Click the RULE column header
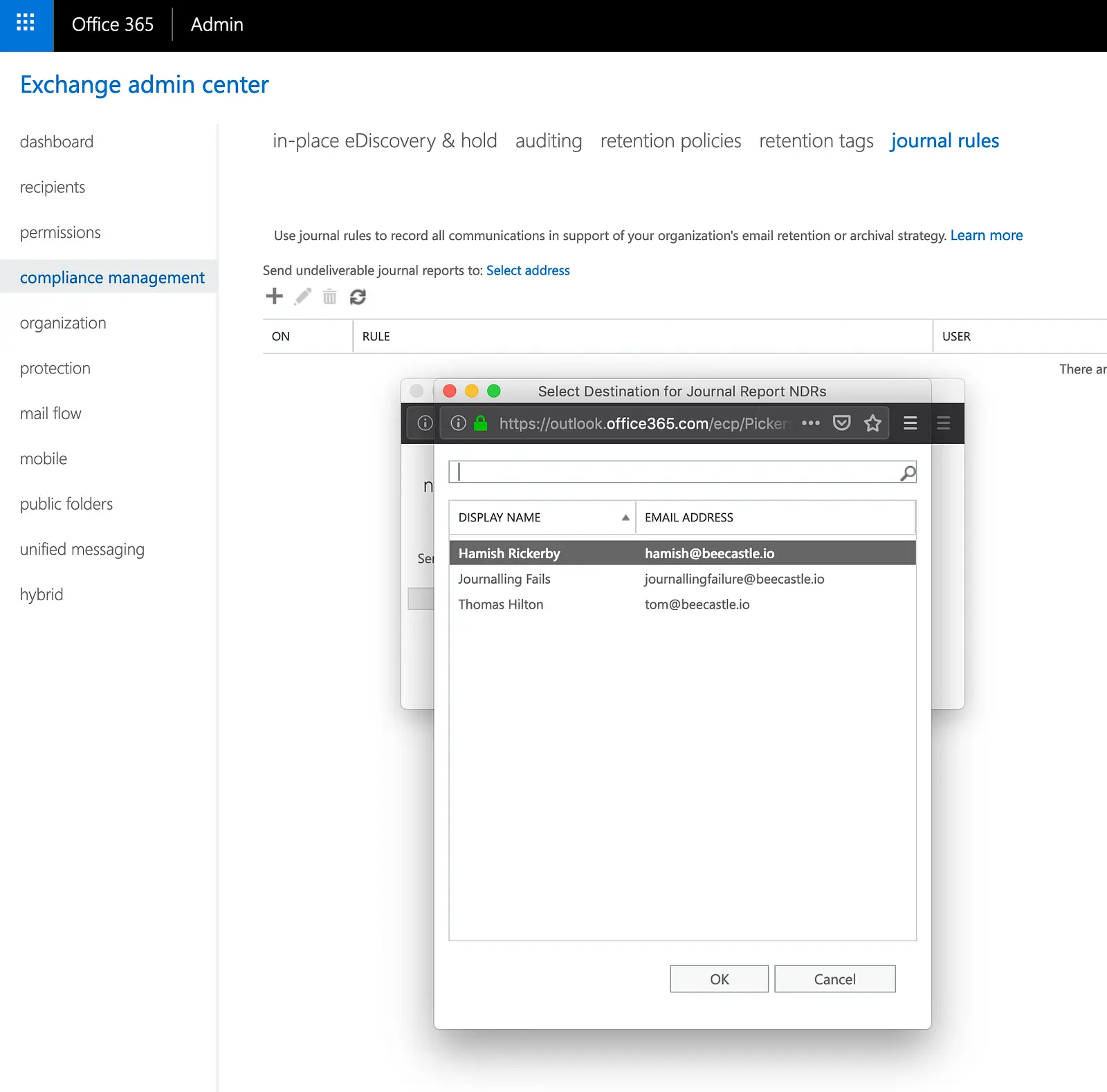 click(643, 336)
